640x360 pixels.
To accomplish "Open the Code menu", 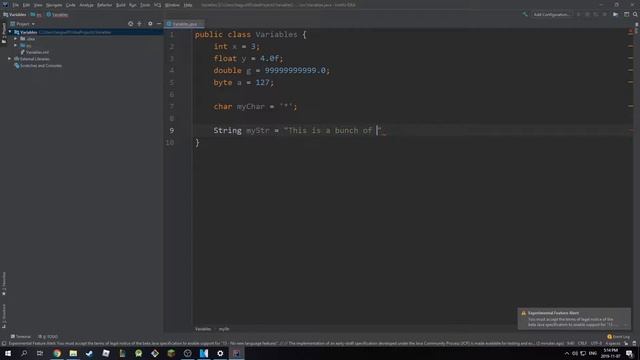I will [x=71, y=5].
